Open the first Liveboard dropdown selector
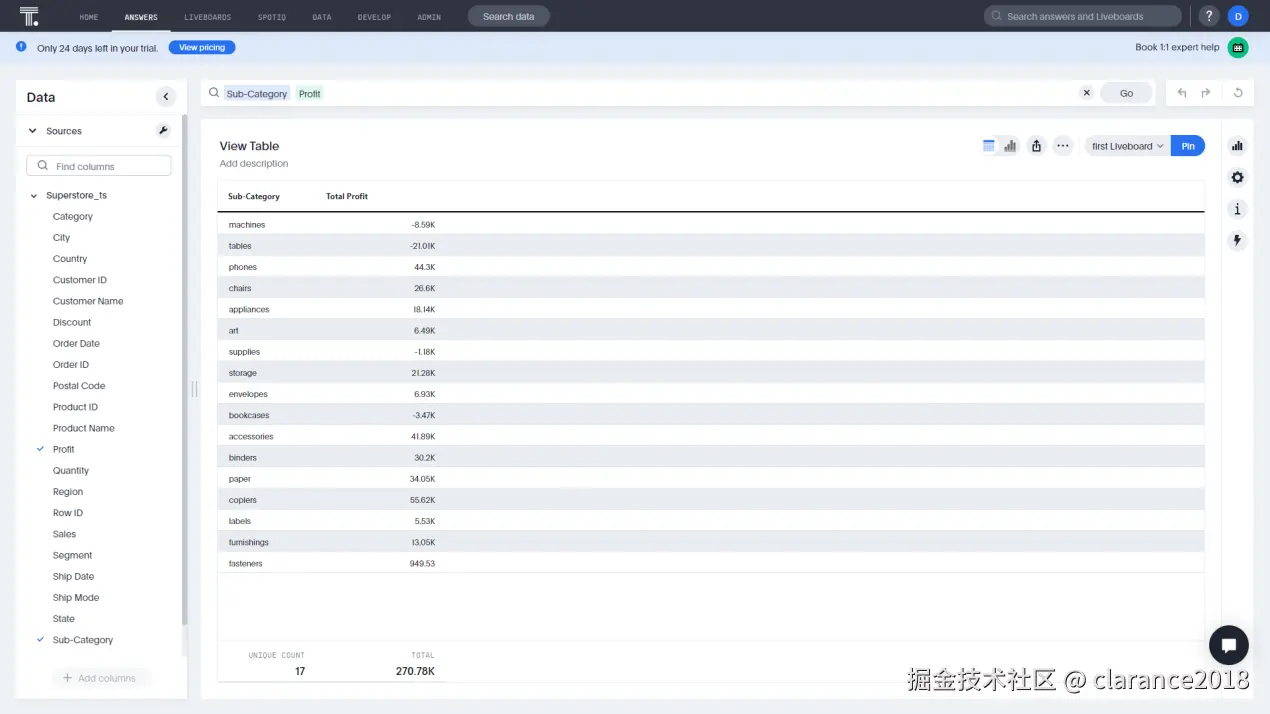The width and height of the screenshot is (1270, 714). [1125, 145]
